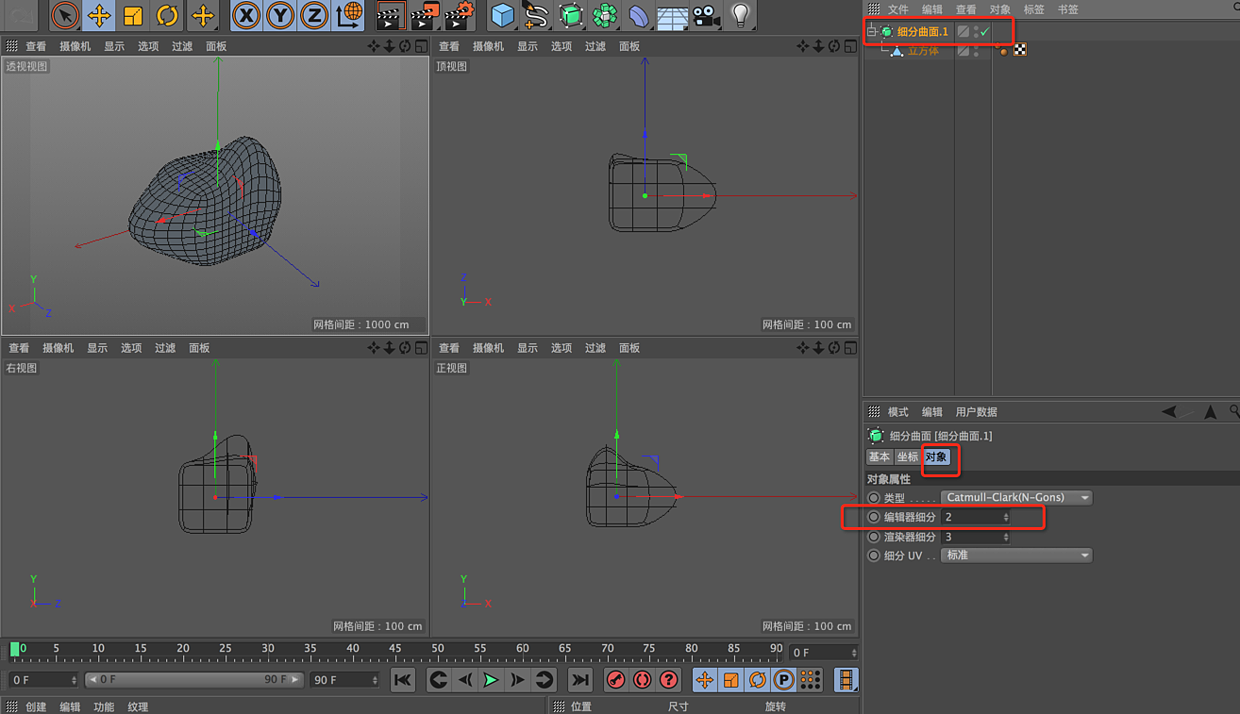Add a Camera from the toolbar
Viewport: 1240px width, 714px height.
pyautogui.click(x=705, y=16)
